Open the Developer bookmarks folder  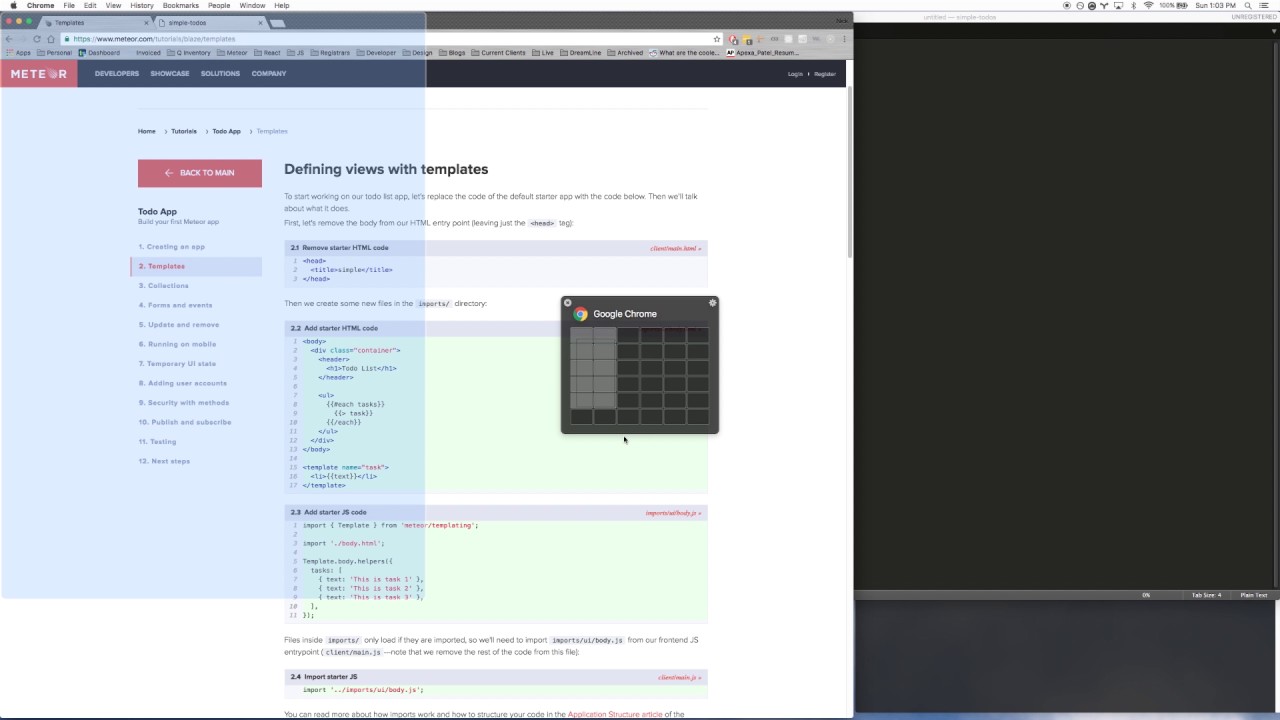(x=376, y=53)
